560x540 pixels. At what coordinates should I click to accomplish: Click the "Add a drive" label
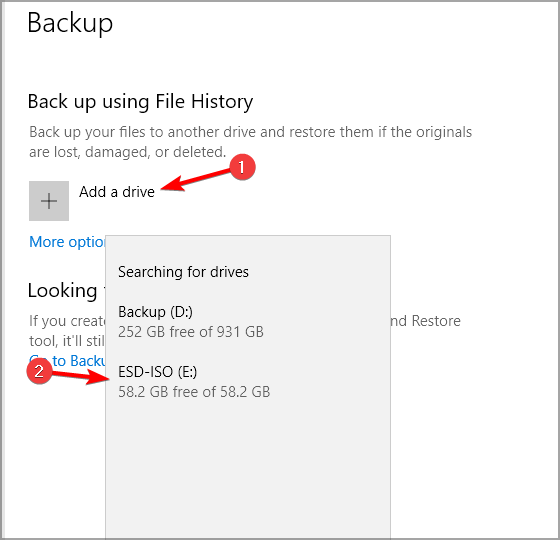click(117, 192)
